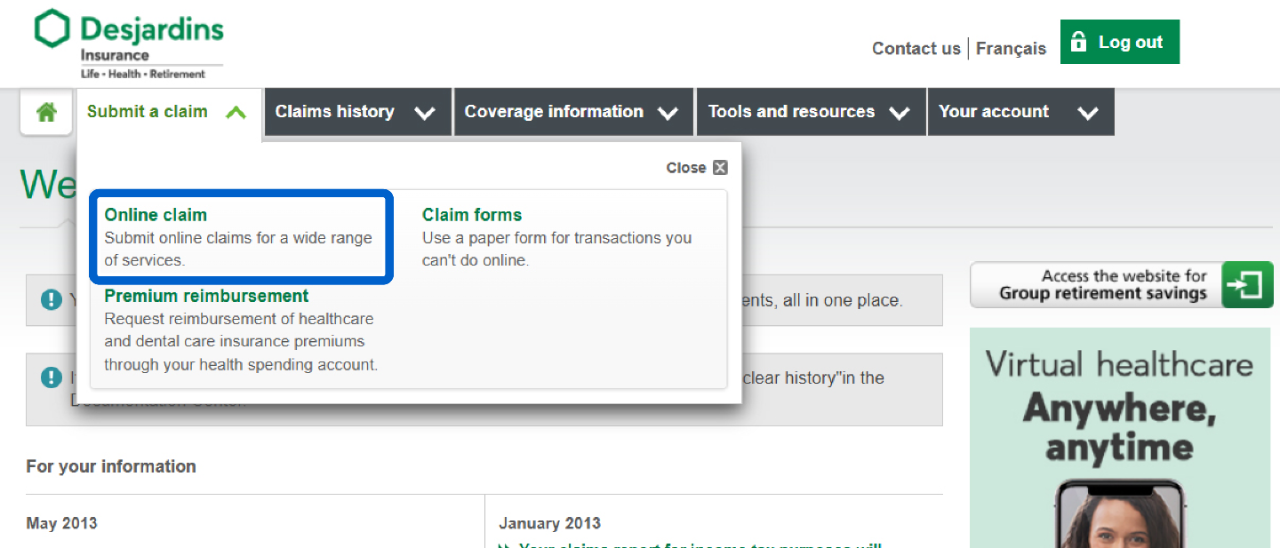This screenshot has height=548, width=1280.
Task: Select the Claim forms menu option
Action: pos(471,215)
